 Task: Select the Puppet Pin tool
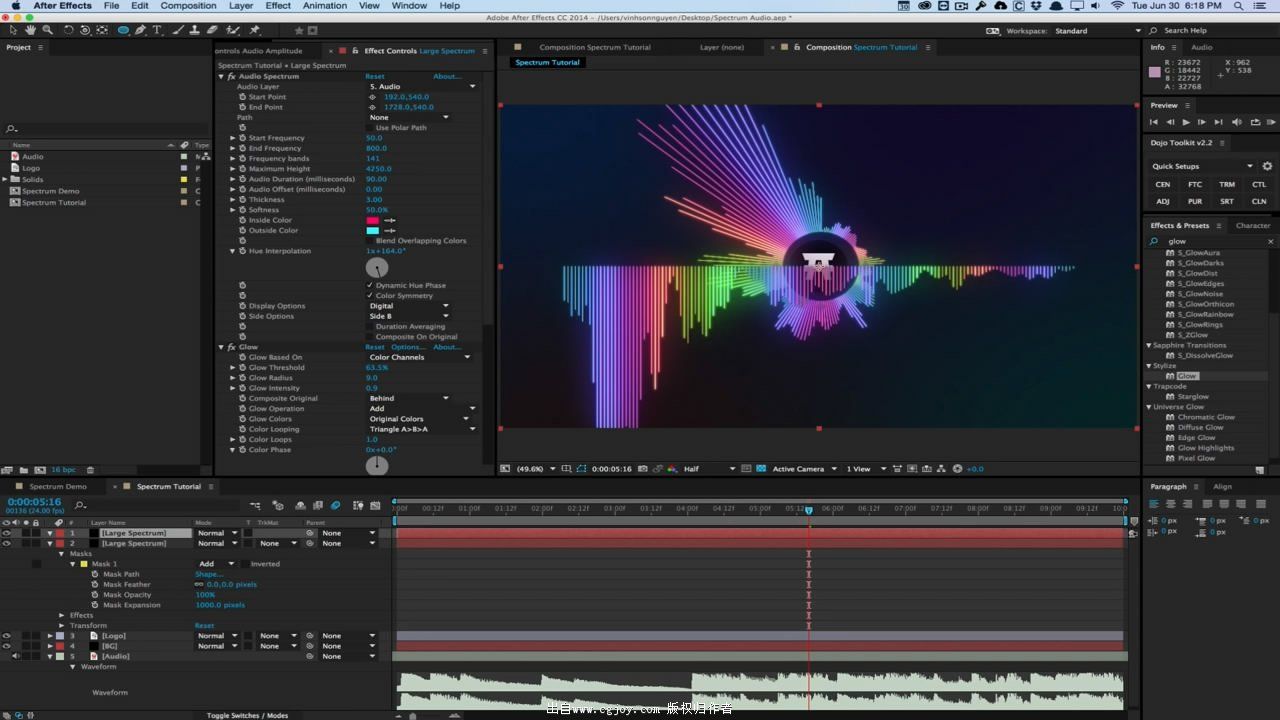pyautogui.click(x=255, y=30)
